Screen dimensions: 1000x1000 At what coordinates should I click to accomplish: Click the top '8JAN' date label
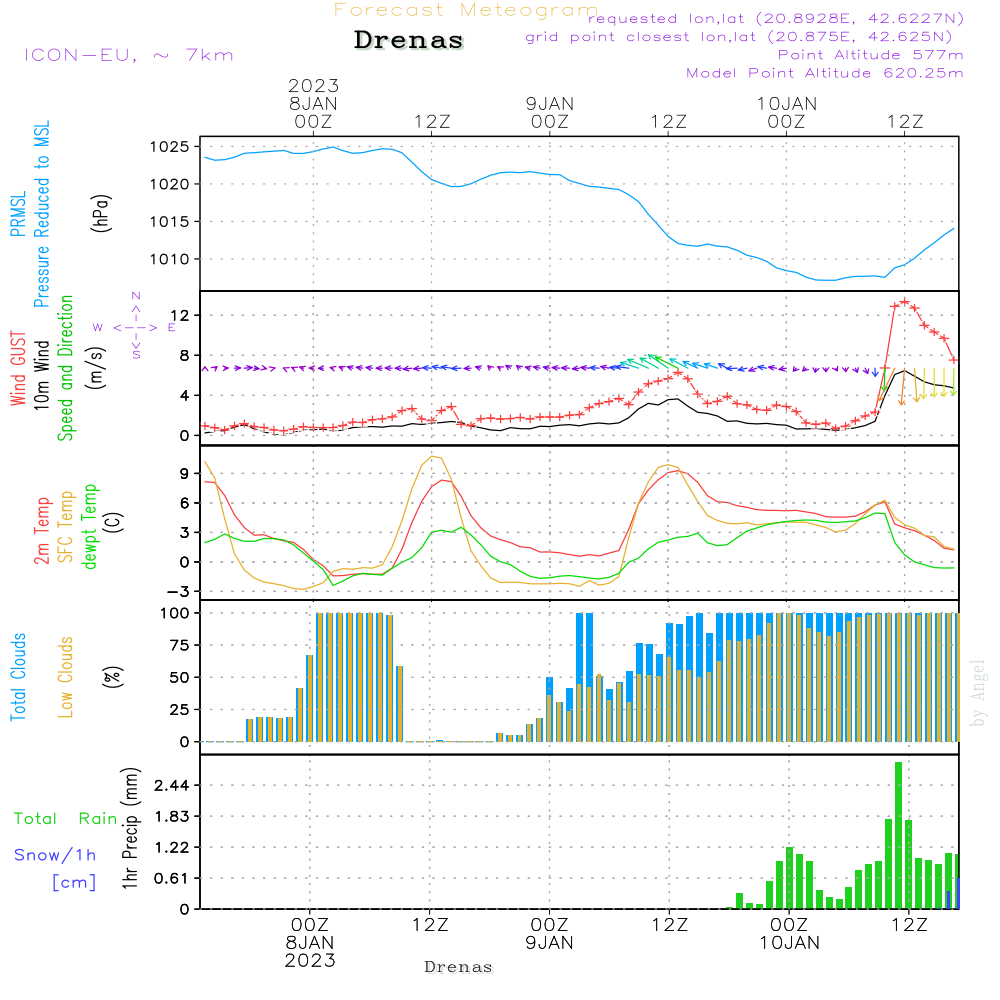coord(313,104)
